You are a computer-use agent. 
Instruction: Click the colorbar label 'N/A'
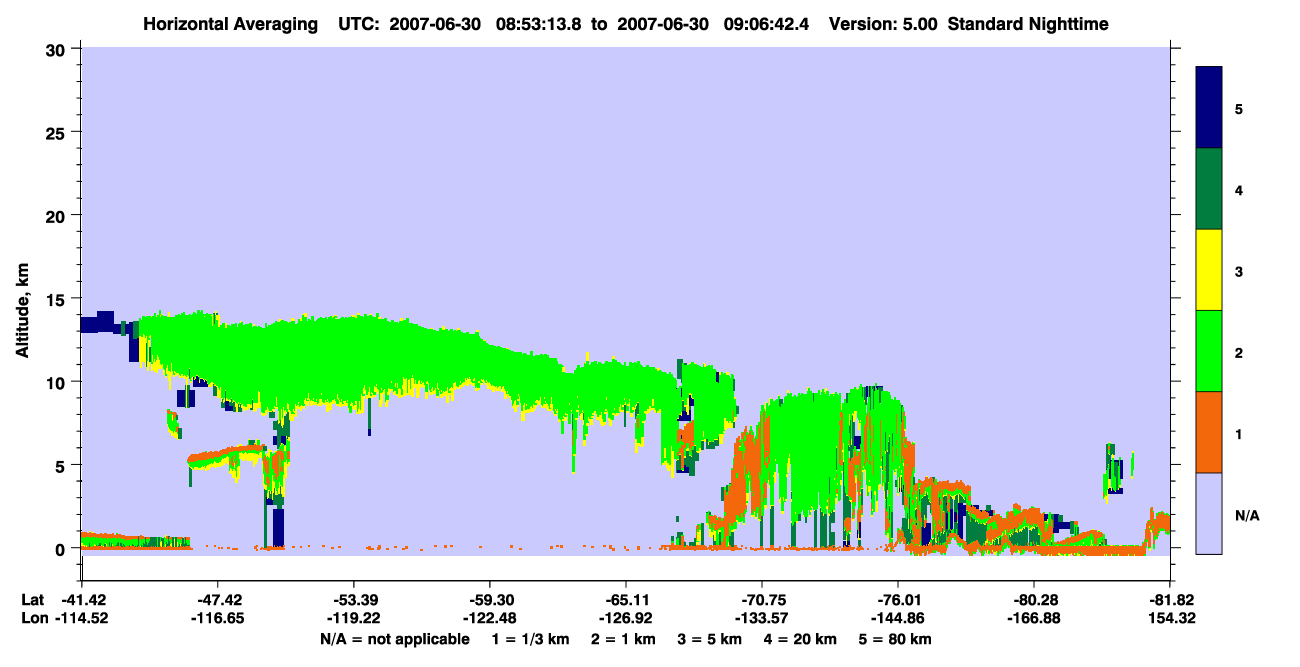click(x=1246, y=515)
